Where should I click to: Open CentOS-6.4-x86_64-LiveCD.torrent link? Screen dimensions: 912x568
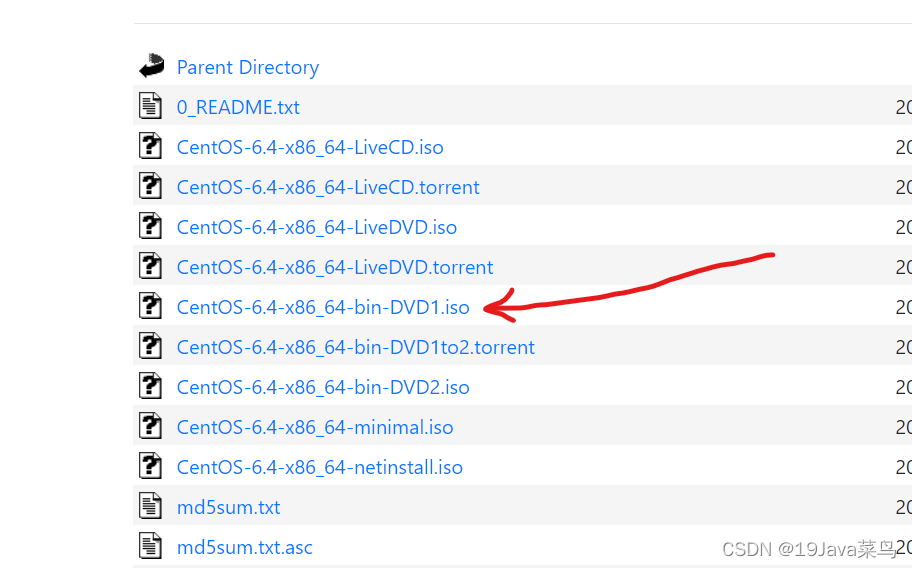[x=328, y=188]
